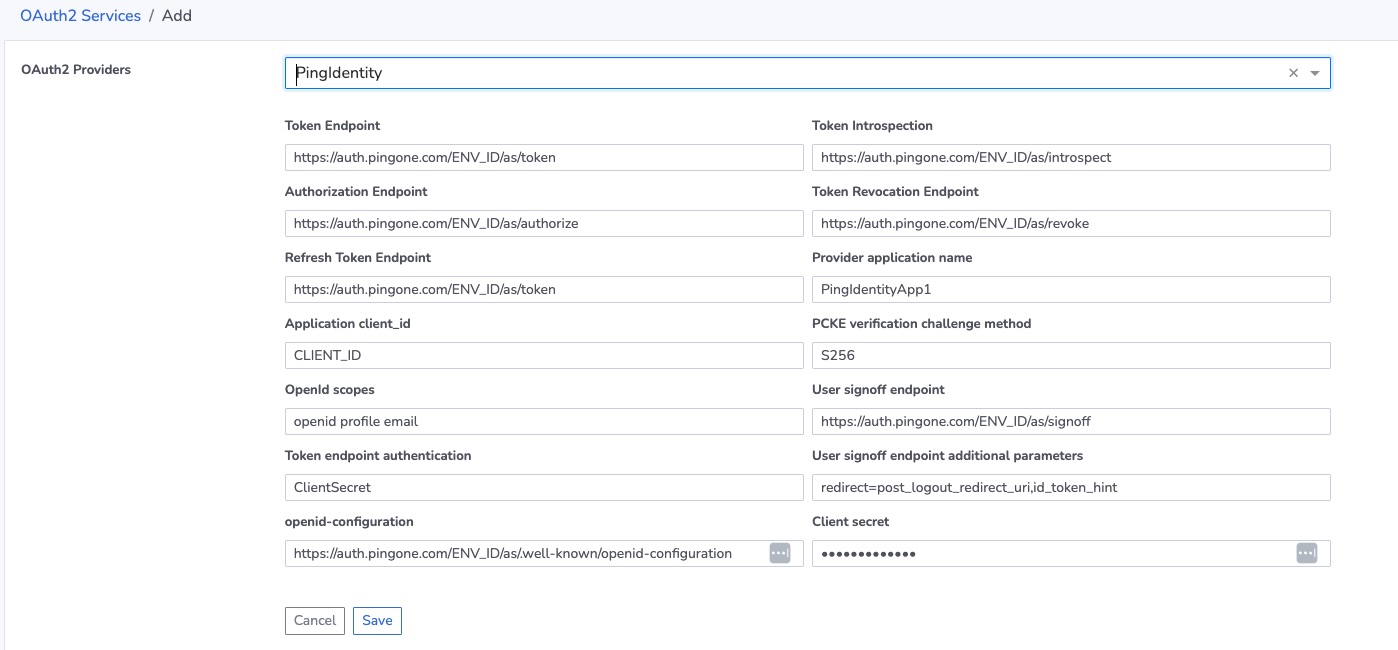Clear the PingIdentity provider selection
The width and height of the screenshot is (1398, 650).
pyautogui.click(x=1293, y=73)
